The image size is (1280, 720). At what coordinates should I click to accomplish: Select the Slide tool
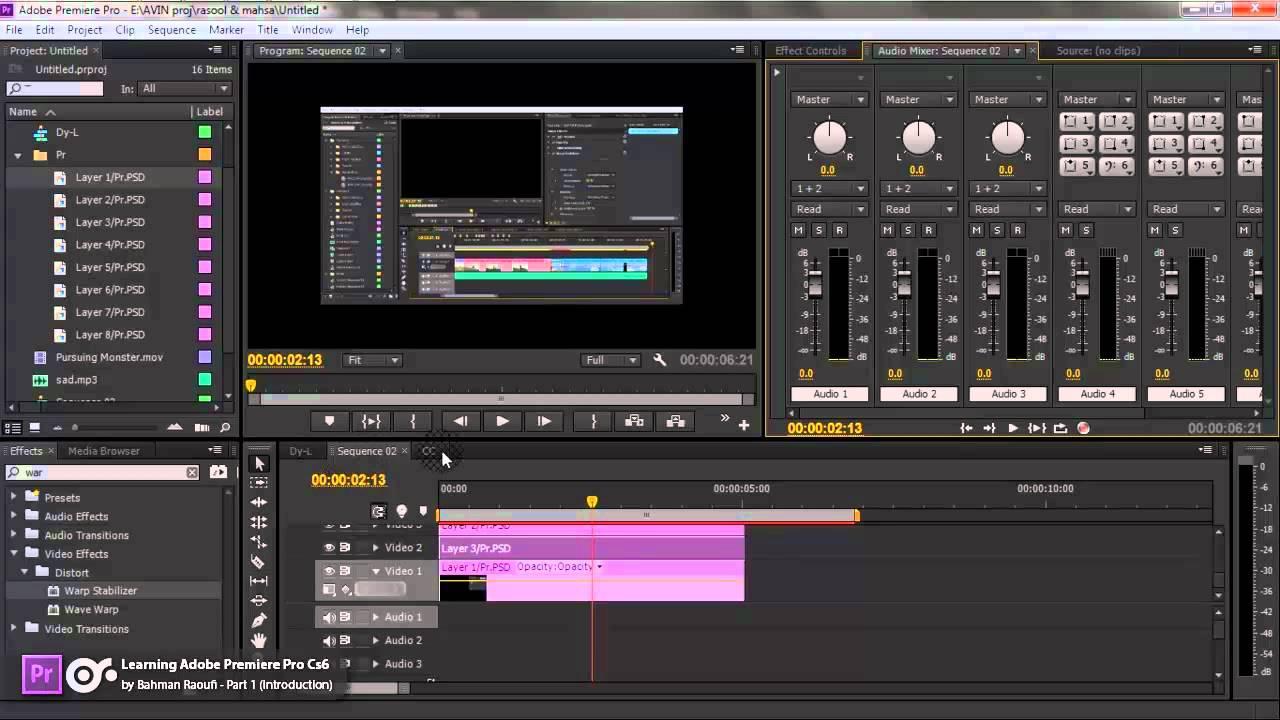(x=259, y=601)
